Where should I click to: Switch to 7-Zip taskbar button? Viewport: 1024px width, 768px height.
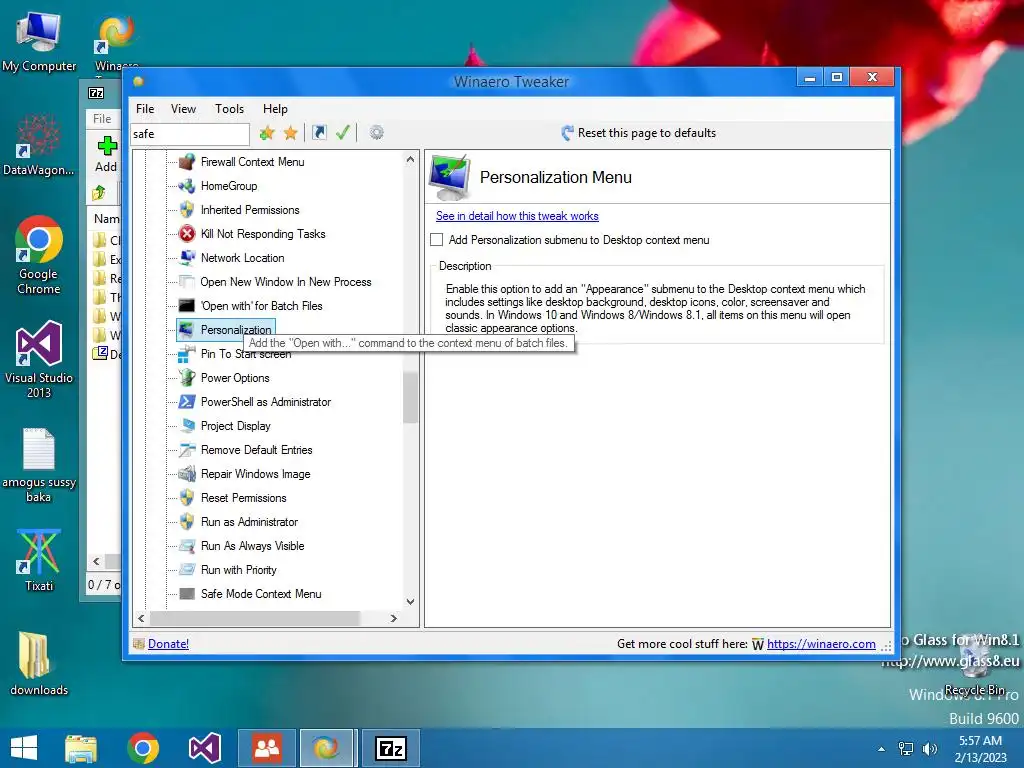[x=391, y=748]
